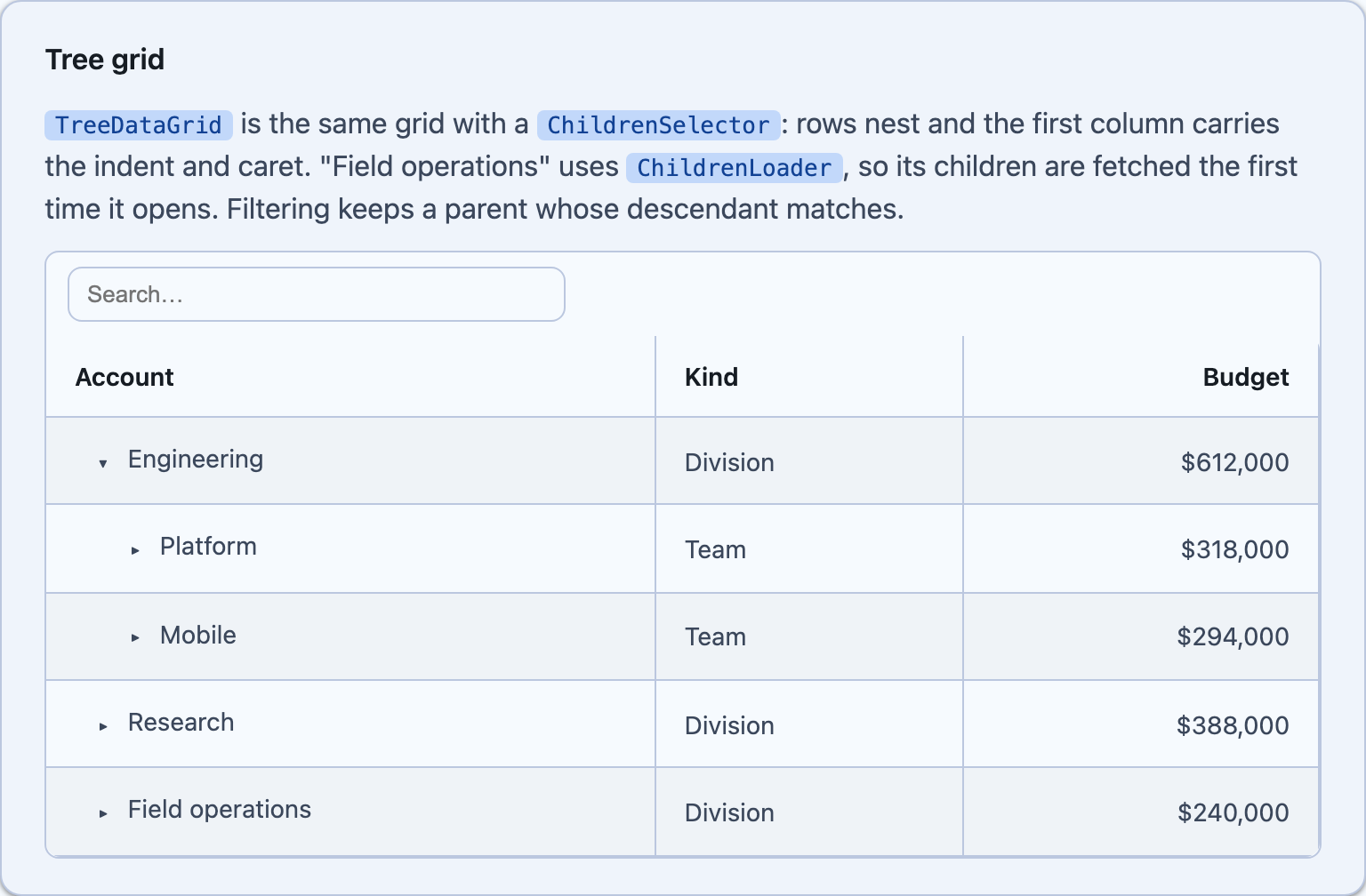Screen dimensions: 1366x896
Task: Select the $388,000 budget cell
Action: tap(1141, 724)
